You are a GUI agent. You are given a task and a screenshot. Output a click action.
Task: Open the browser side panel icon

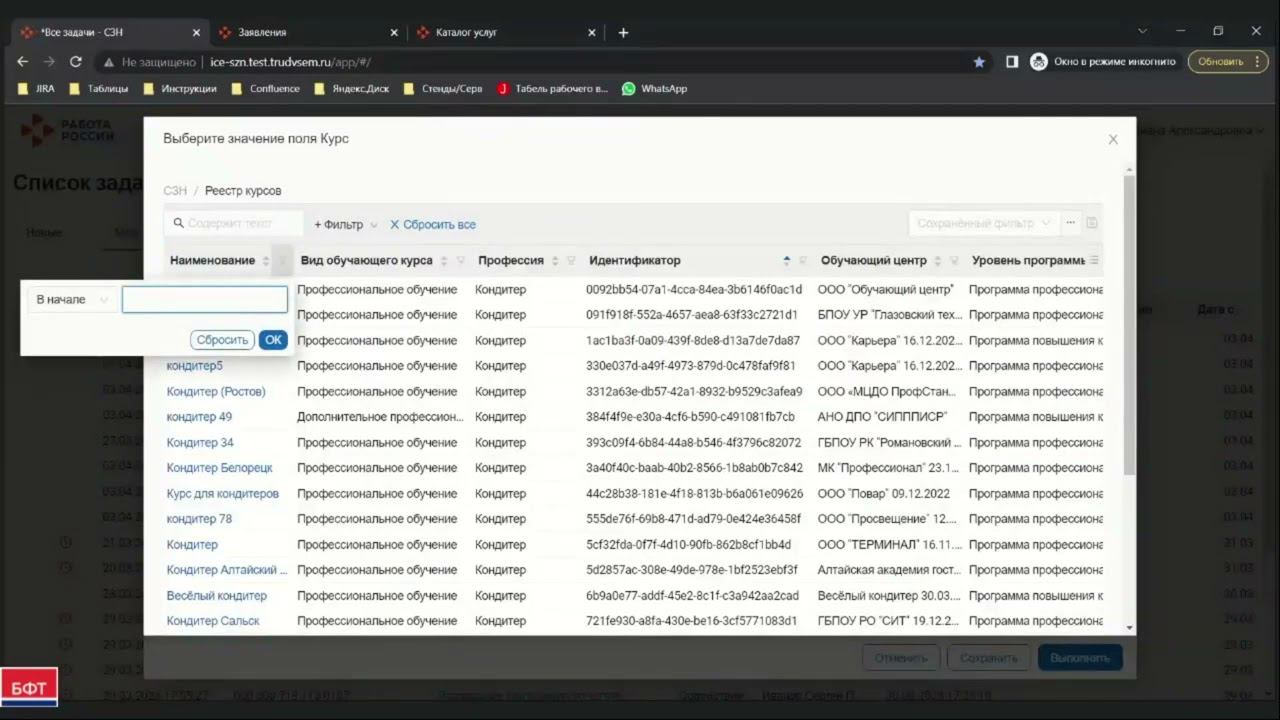click(x=1012, y=61)
